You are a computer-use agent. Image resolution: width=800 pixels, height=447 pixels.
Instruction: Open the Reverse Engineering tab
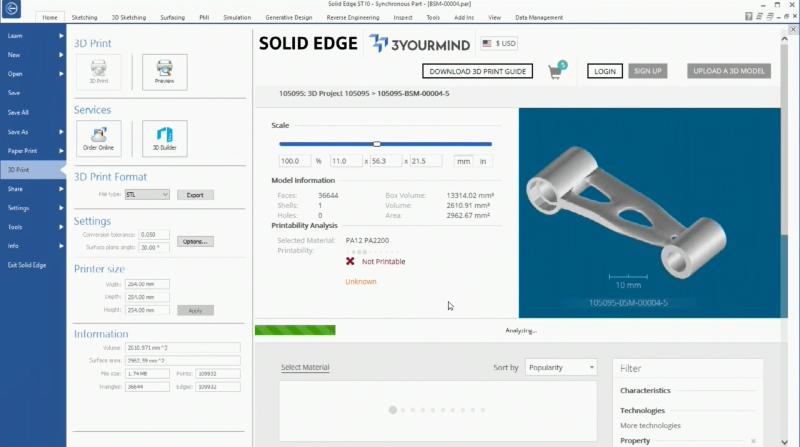[x=353, y=17]
